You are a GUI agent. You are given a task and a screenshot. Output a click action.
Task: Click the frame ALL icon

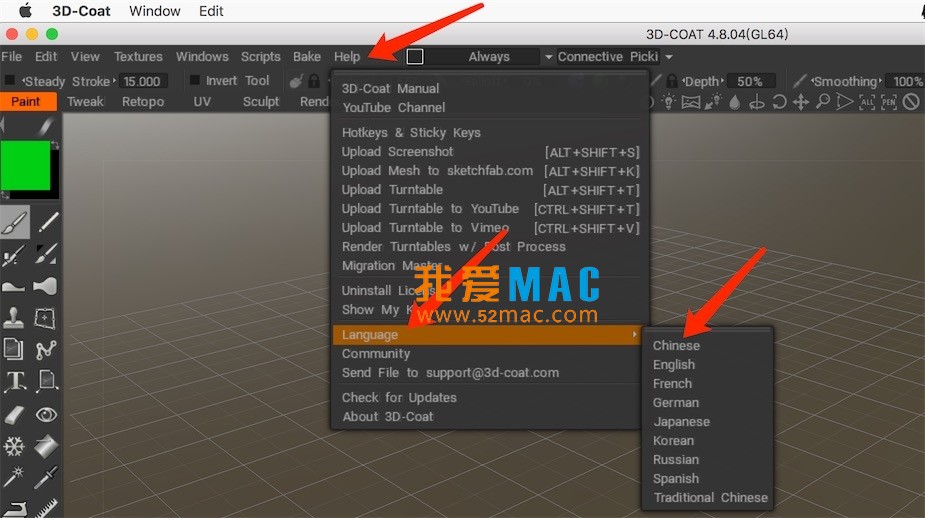click(x=867, y=103)
